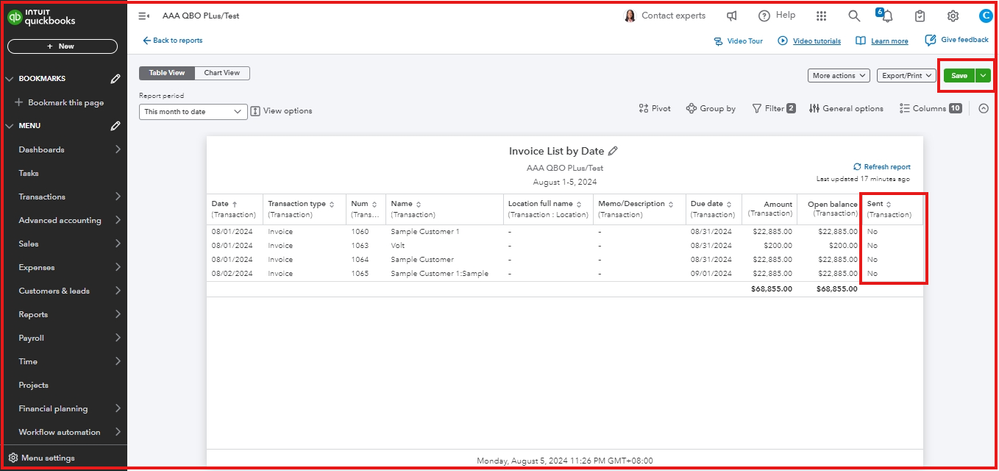Click the Group by icon

tap(691, 109)
